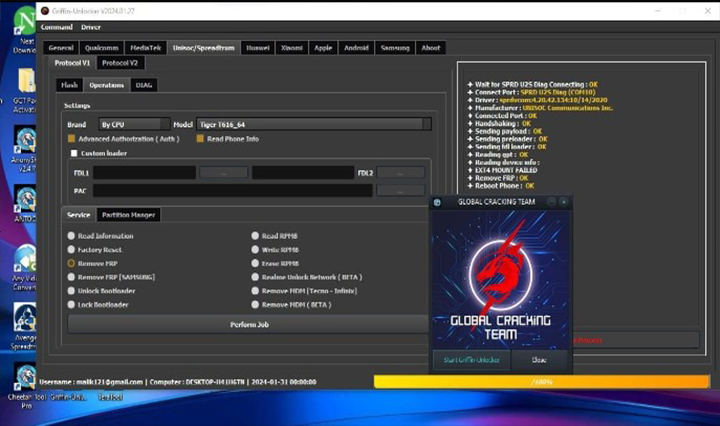Select the Service tab
Image resolution: width=720 pixels, height=426 pixels.
point(79,215)
